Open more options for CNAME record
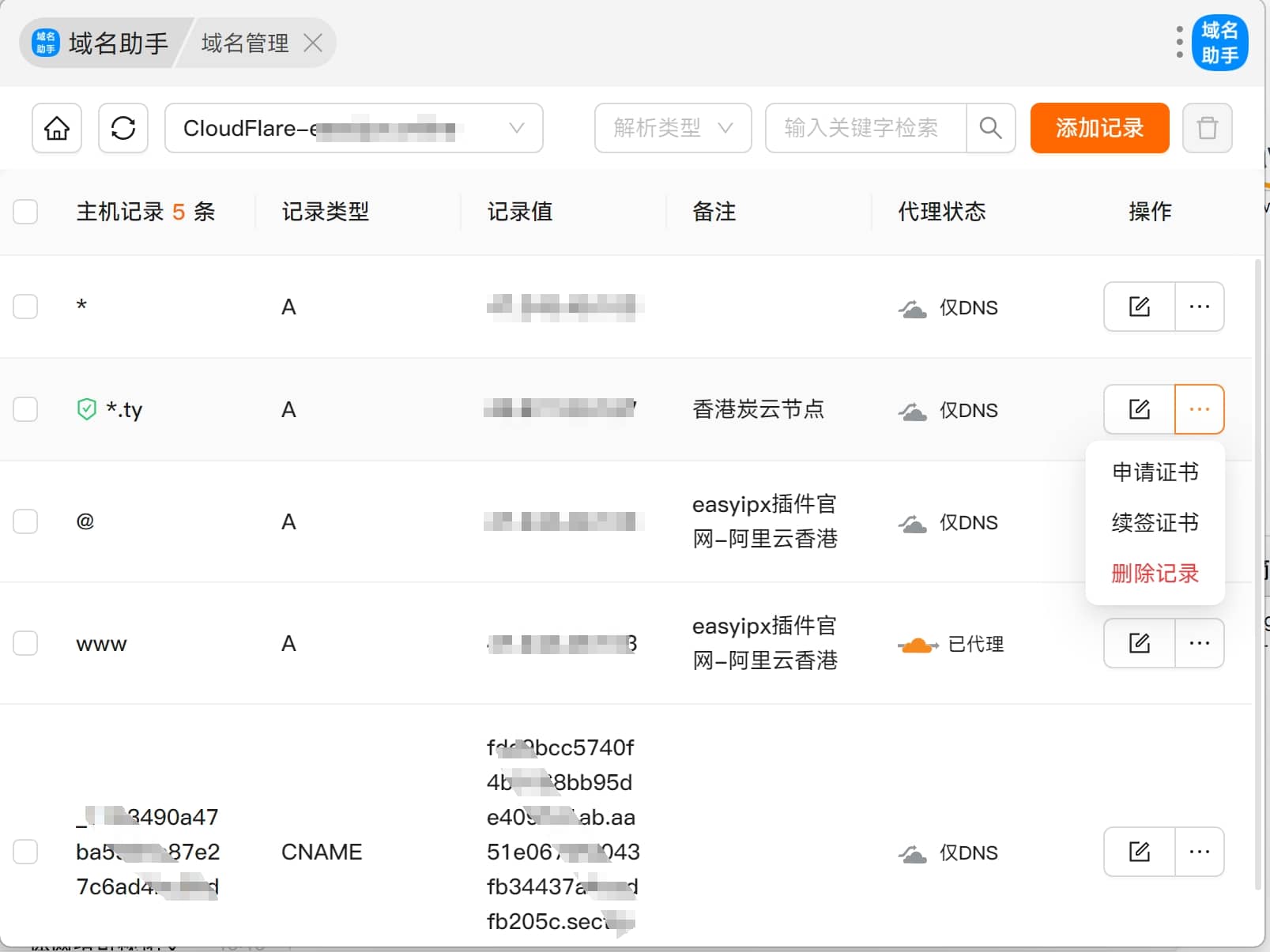Screen dimensions: 1270x952 pyautogui.click(x=1199, y=852)
